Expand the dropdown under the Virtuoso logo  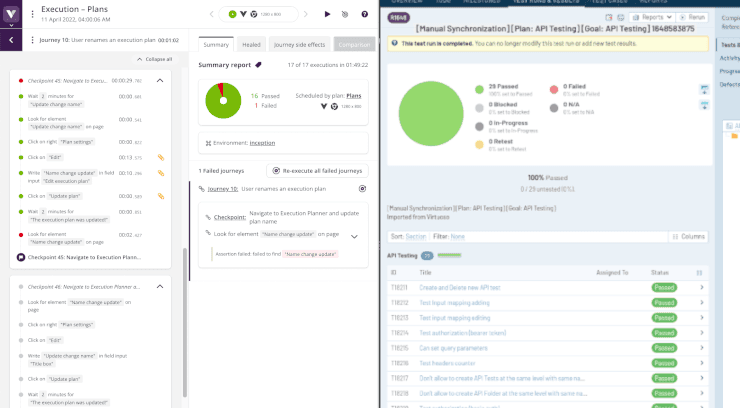(11, 25)
